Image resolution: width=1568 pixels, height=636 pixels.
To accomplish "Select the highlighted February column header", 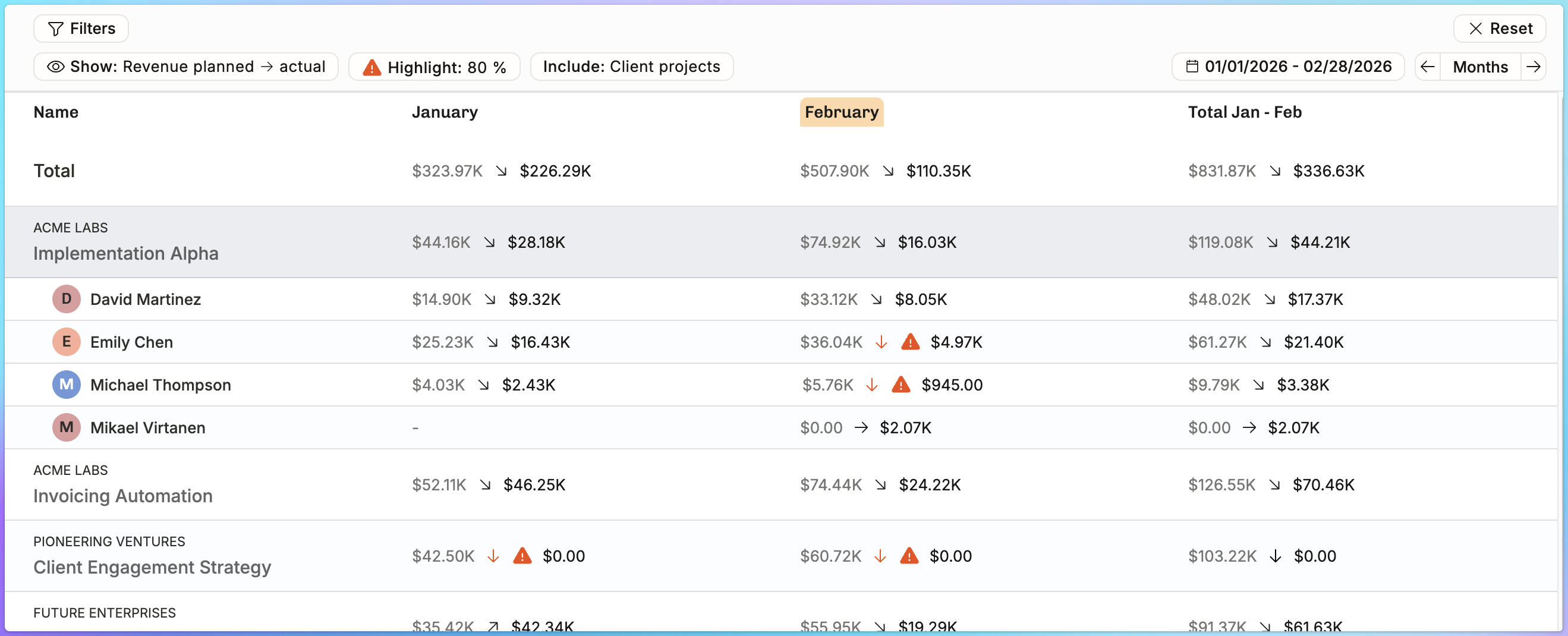I will point(841,112).
